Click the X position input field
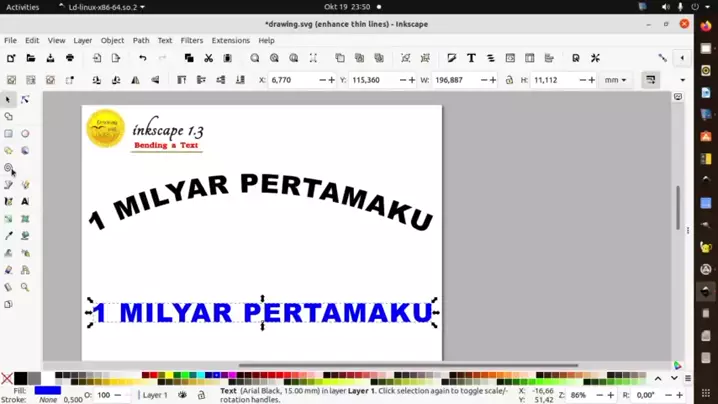Screen dimensions: 718x404 (x=294, y=80)
